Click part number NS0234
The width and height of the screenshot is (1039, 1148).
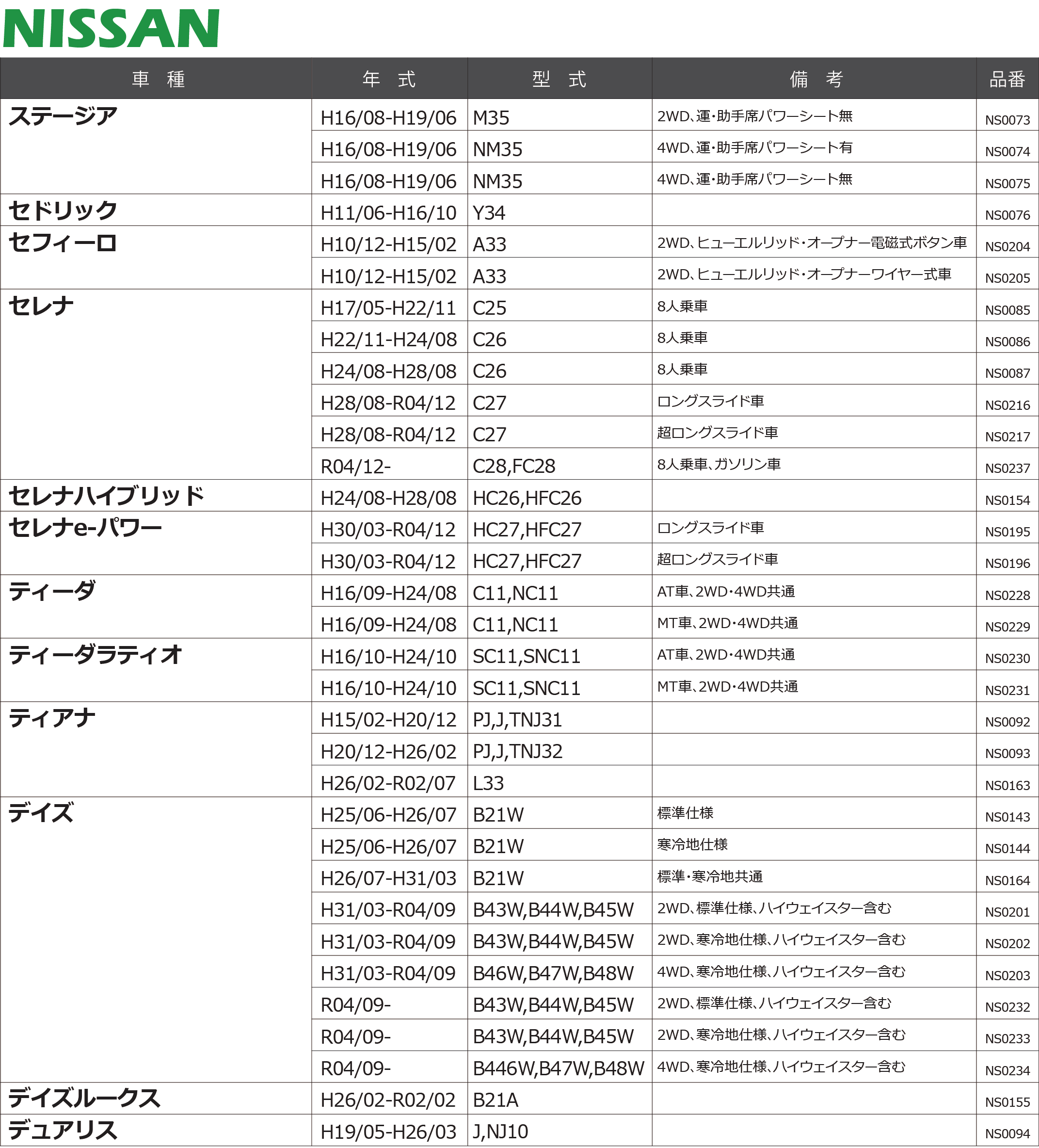(1007, 1070)
